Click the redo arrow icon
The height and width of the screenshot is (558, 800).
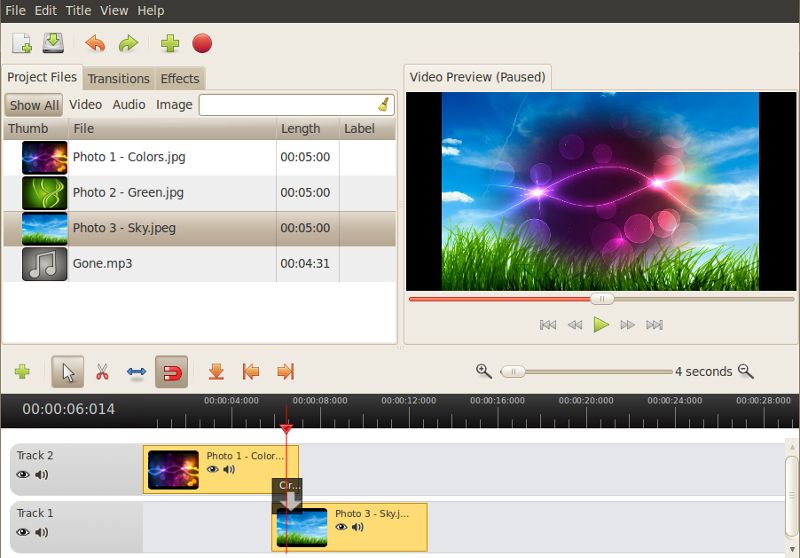tap(128, 43)
